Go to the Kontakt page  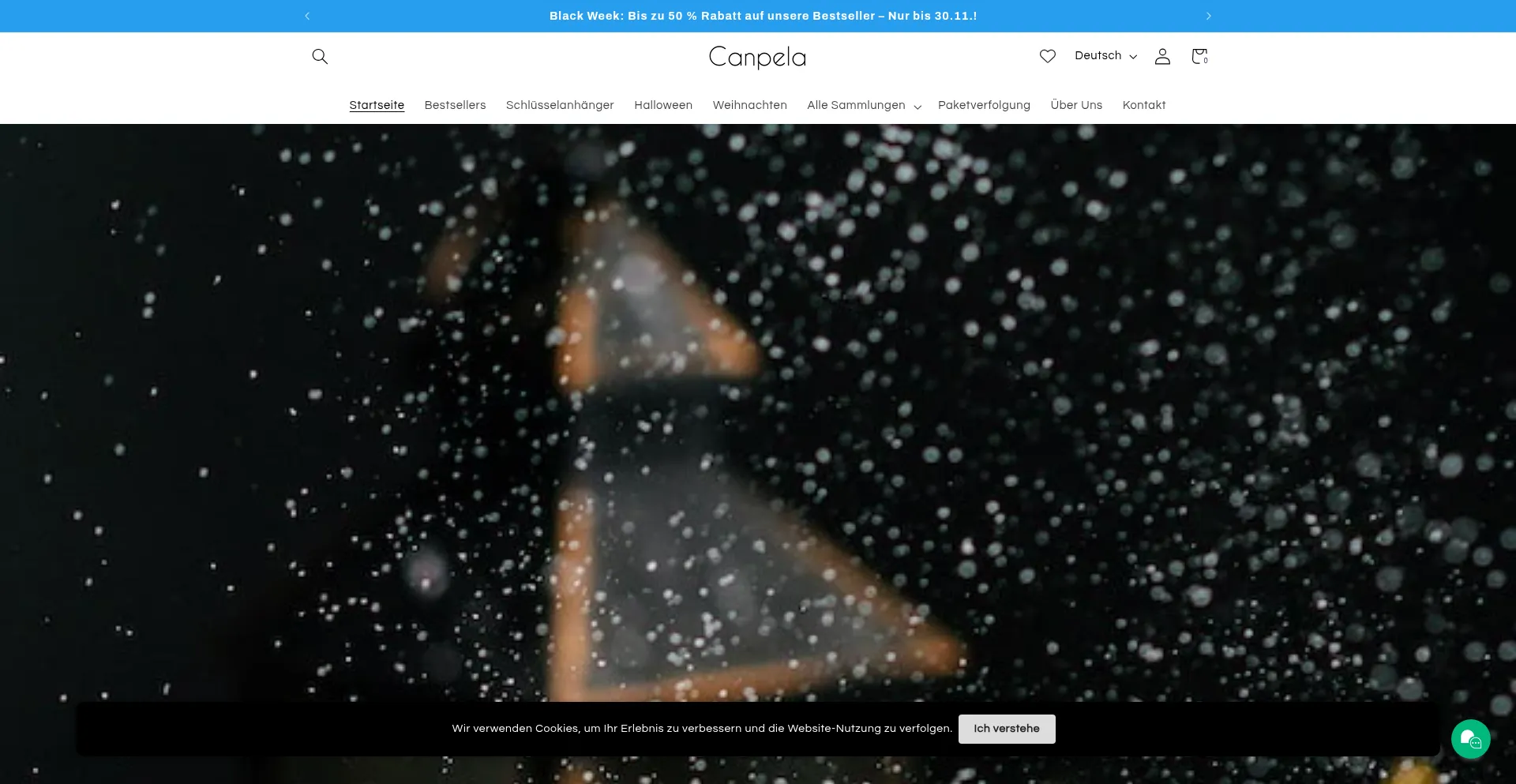(x=1144, y=106)
